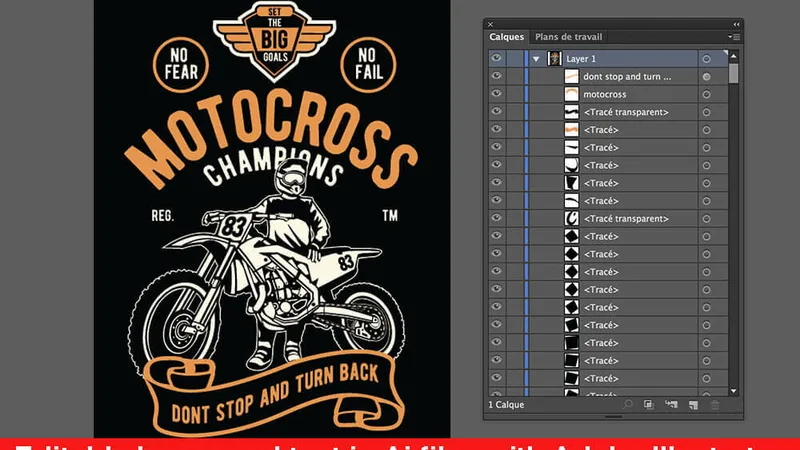The image size is (800, 450).
Task: Select the NO FAIL badge in the artwork
Action: coord(368,65)
